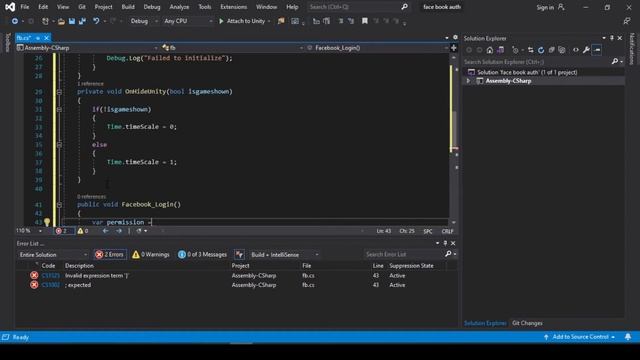Image resolution: width=640 pixels, height=360 pixels.
Task: Click the Undo arrow icon
Action: click(96, 21)
